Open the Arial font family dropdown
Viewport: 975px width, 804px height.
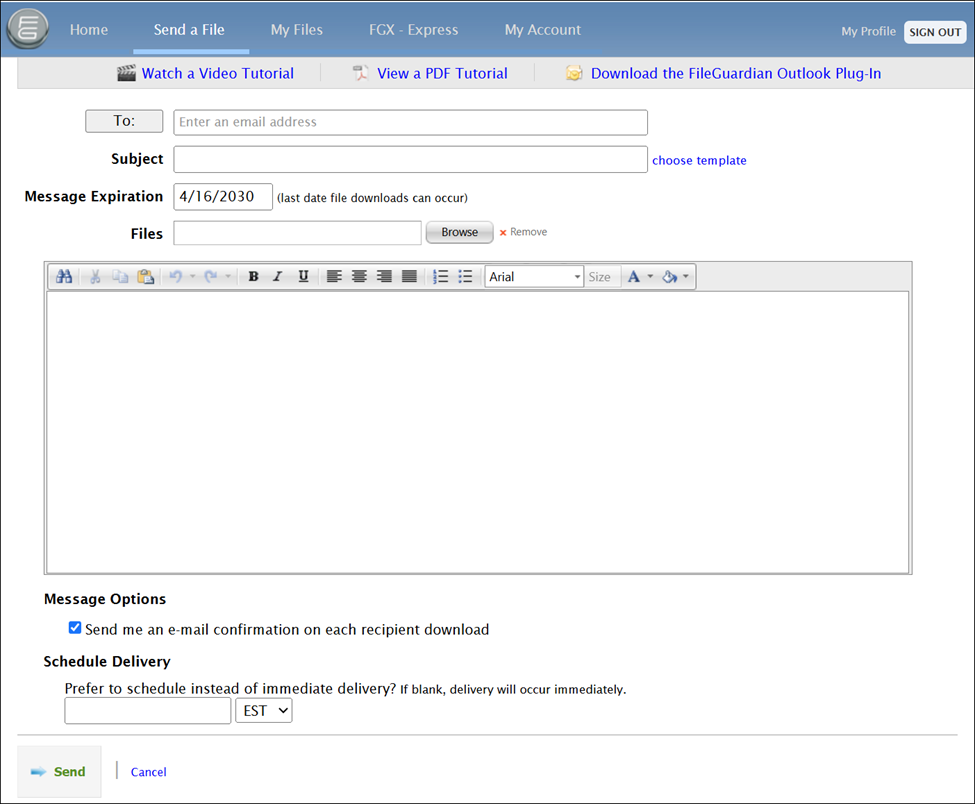click(534, 277)
